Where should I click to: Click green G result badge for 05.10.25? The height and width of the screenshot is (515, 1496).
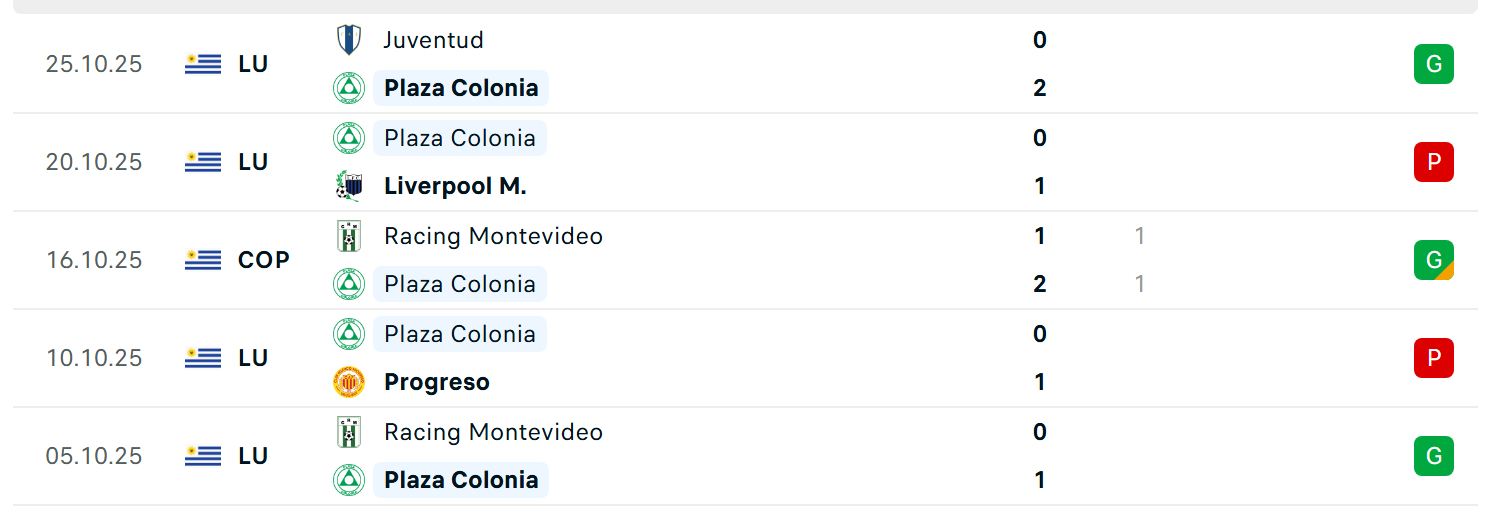tap(1433, 456)
